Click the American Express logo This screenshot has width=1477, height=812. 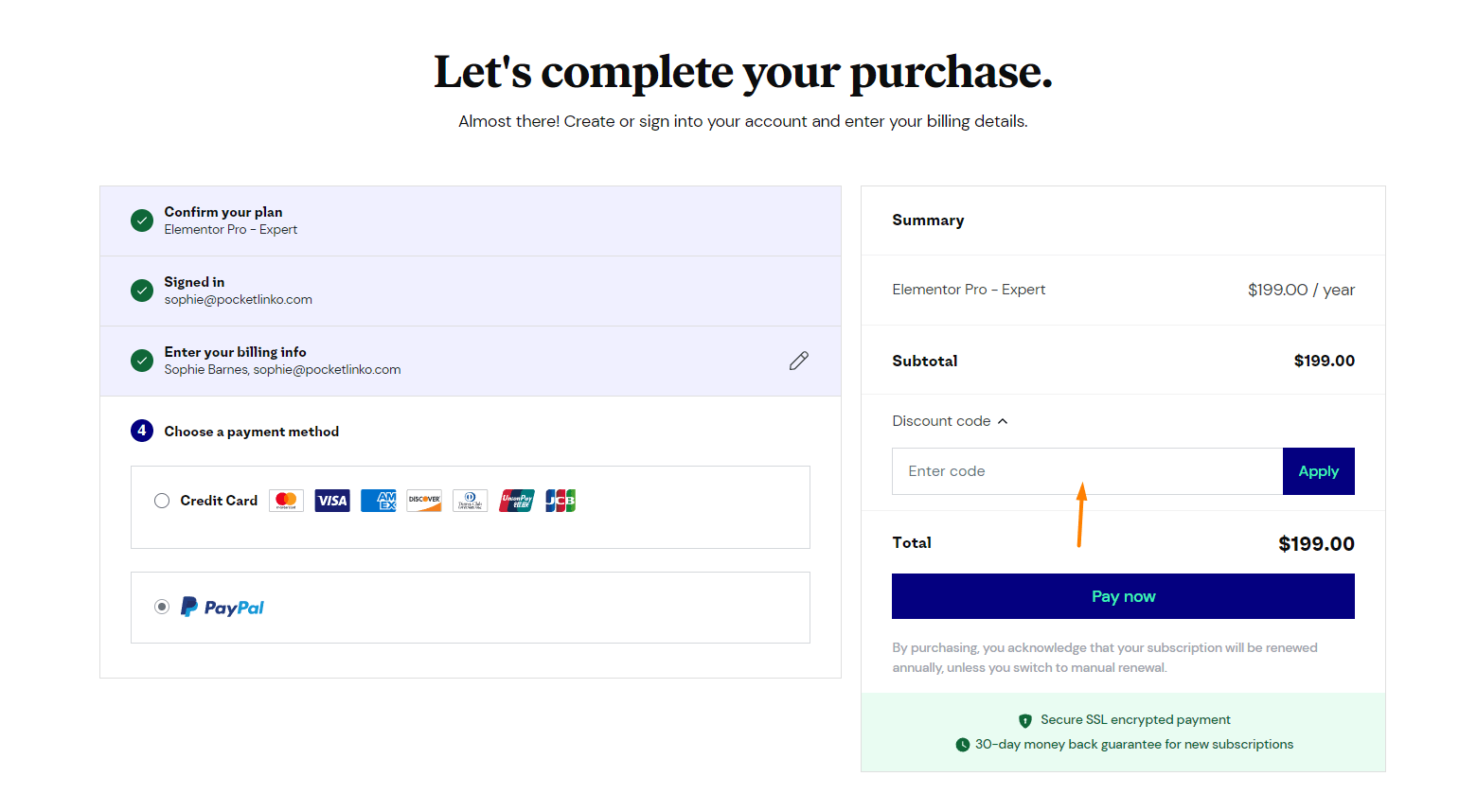(379, 501)
